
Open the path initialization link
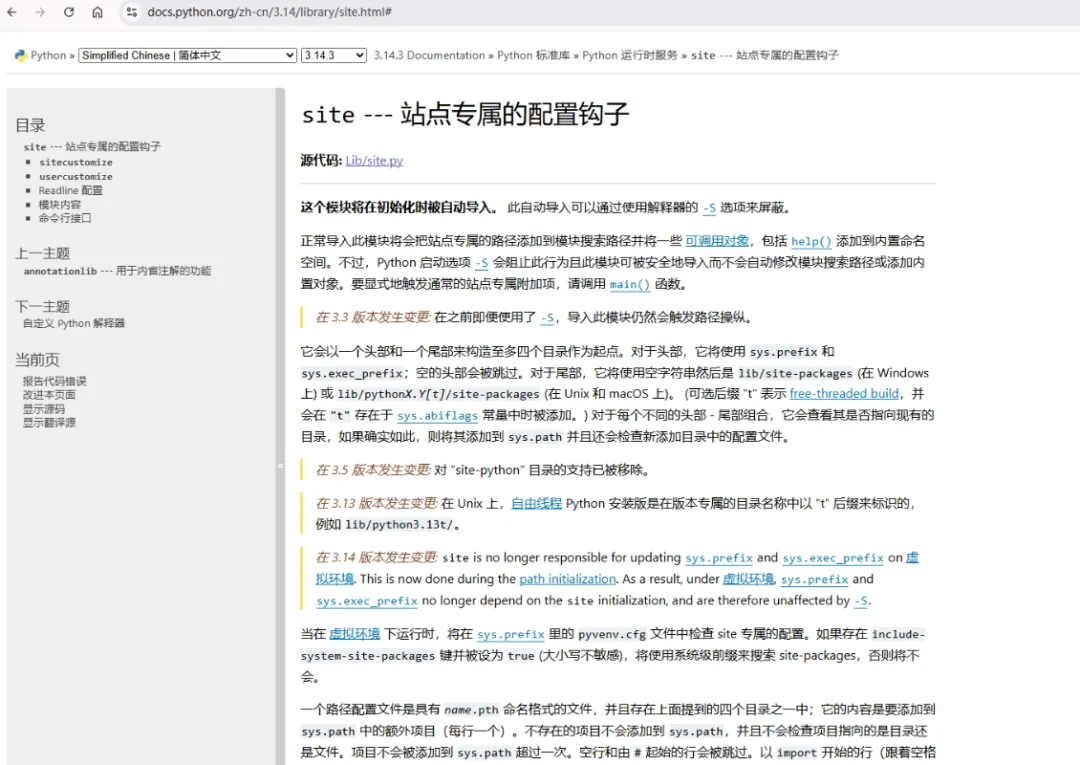coord(568,579)
